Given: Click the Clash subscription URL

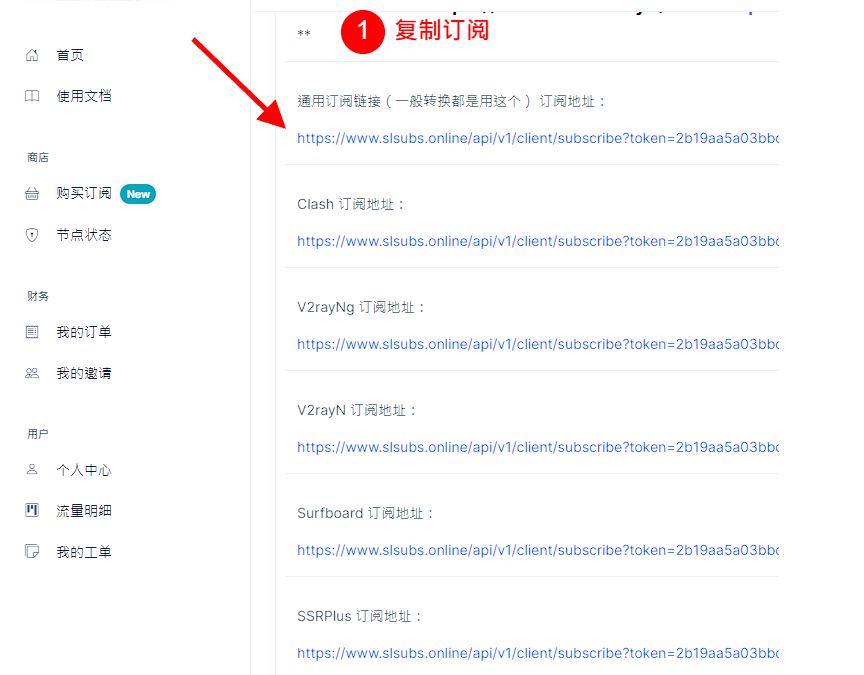Looking at the screenshot, I should [x=537, y=241].
